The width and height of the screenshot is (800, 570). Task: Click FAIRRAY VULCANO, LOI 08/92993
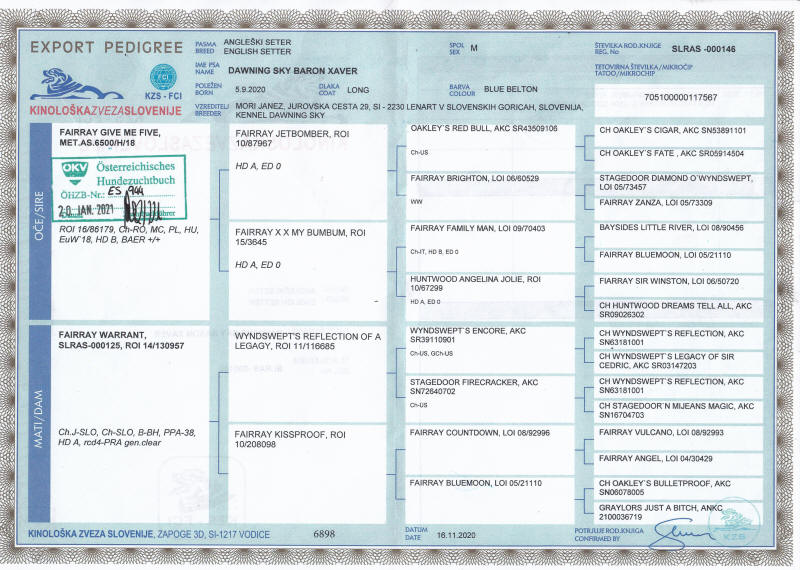pos(661,432)
